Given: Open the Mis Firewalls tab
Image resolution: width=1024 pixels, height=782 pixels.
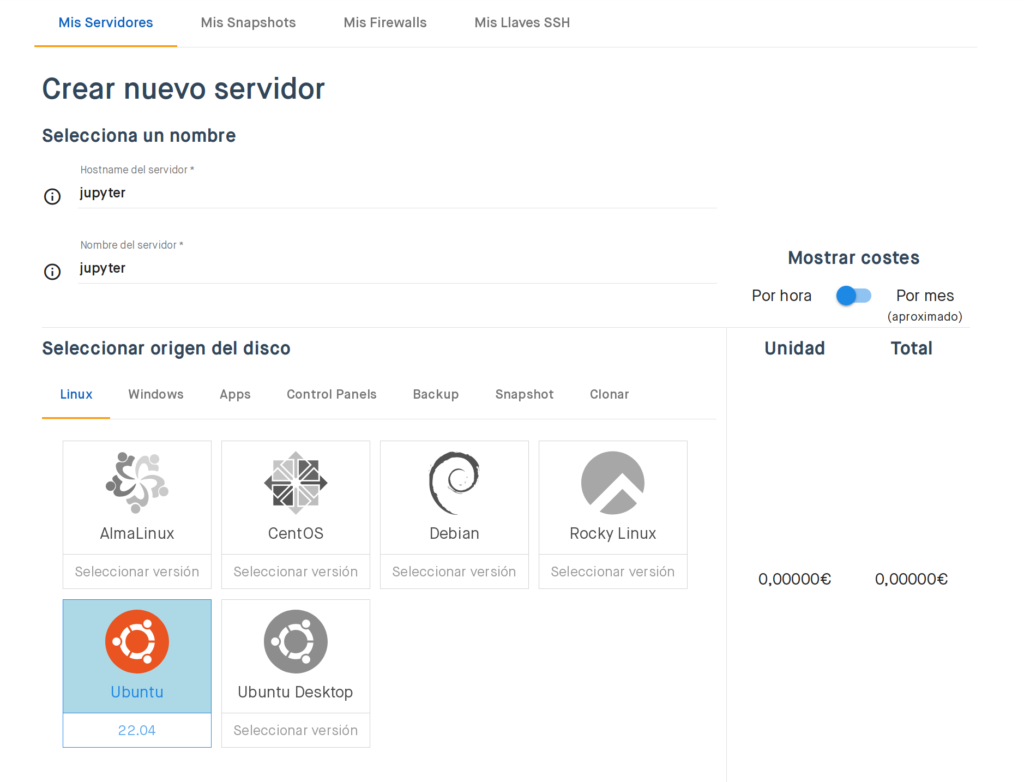Looking at the screenshot, I should pos(385,23).
